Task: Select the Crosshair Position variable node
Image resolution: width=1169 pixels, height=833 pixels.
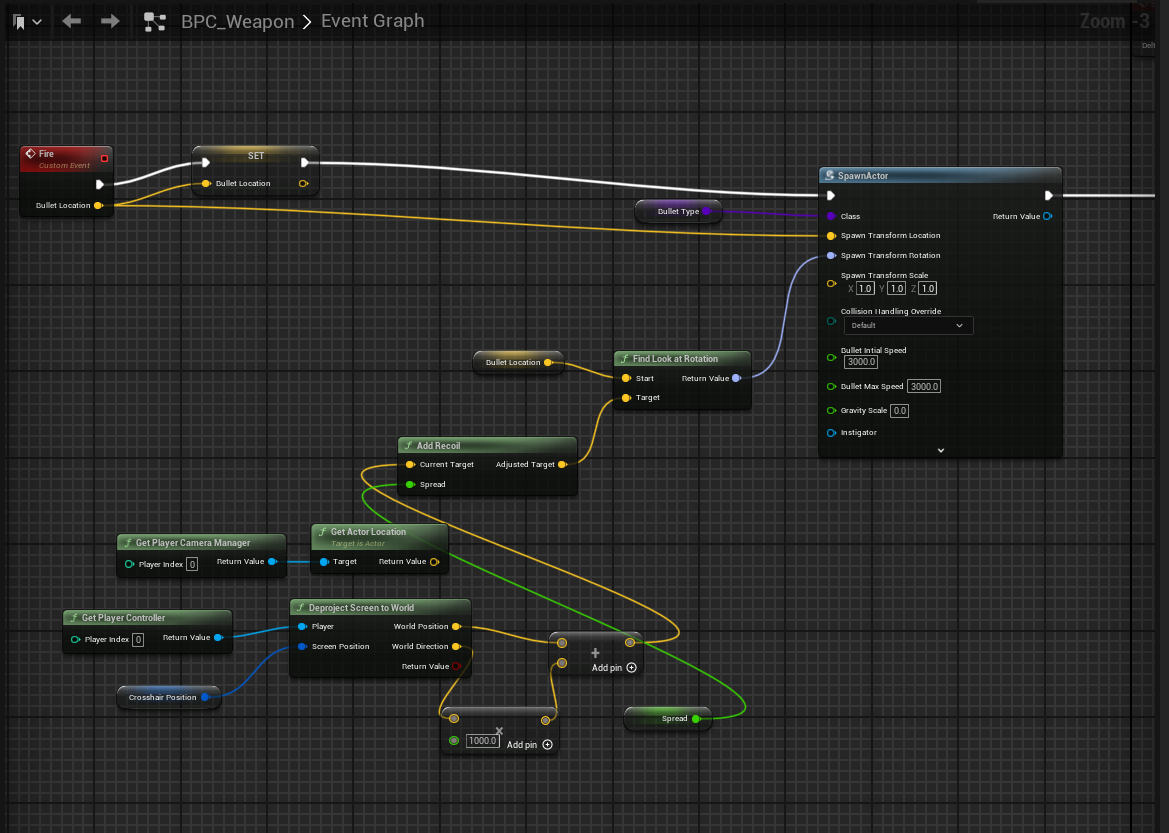Action: pos(168,697)
